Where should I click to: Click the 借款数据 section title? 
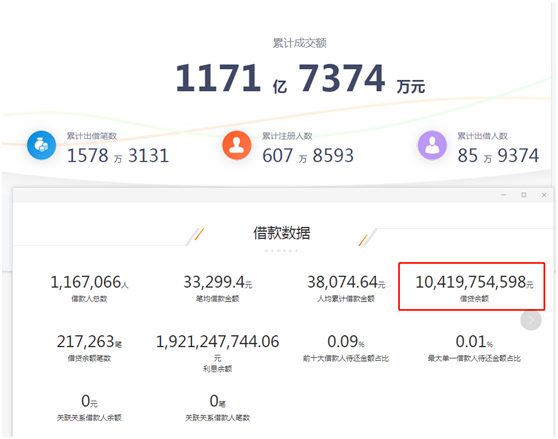(x=281, y=233)
